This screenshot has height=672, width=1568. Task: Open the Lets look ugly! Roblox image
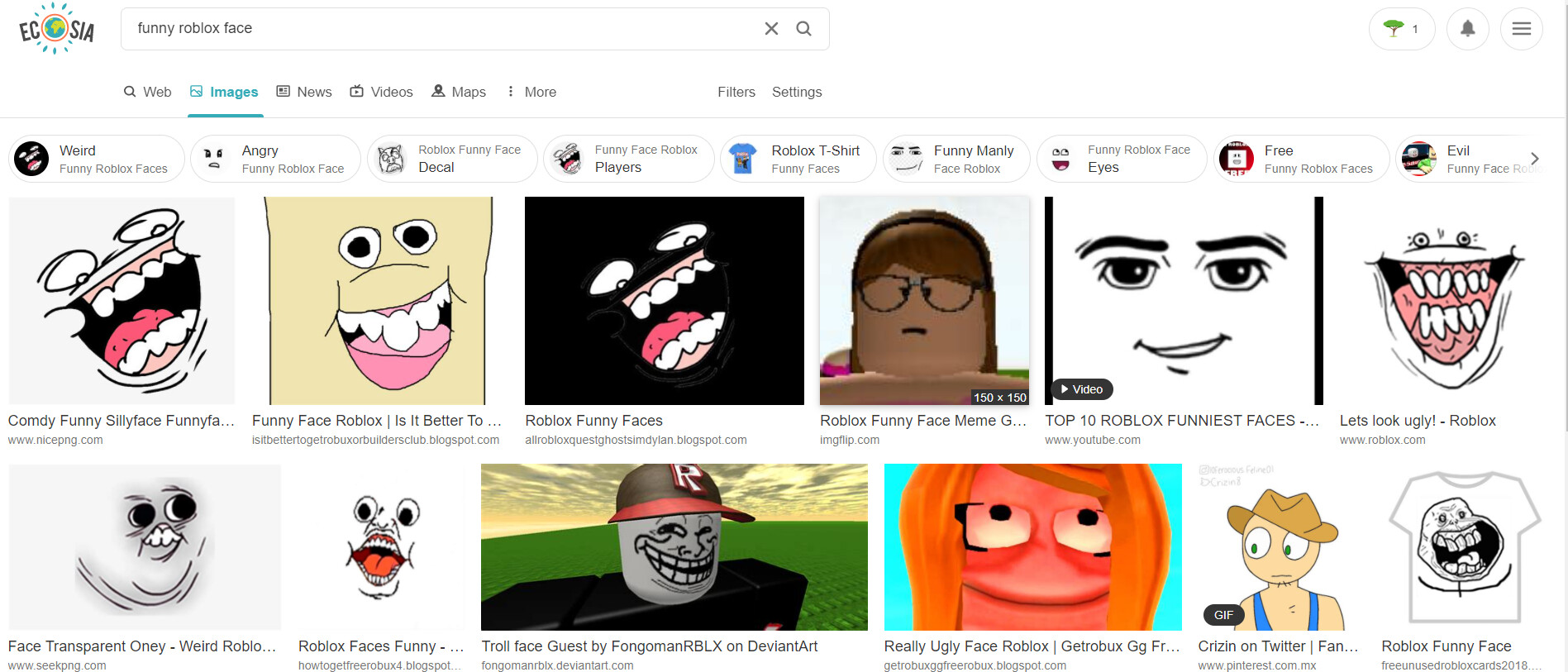pyautogui.click(x=1444, y=301)
